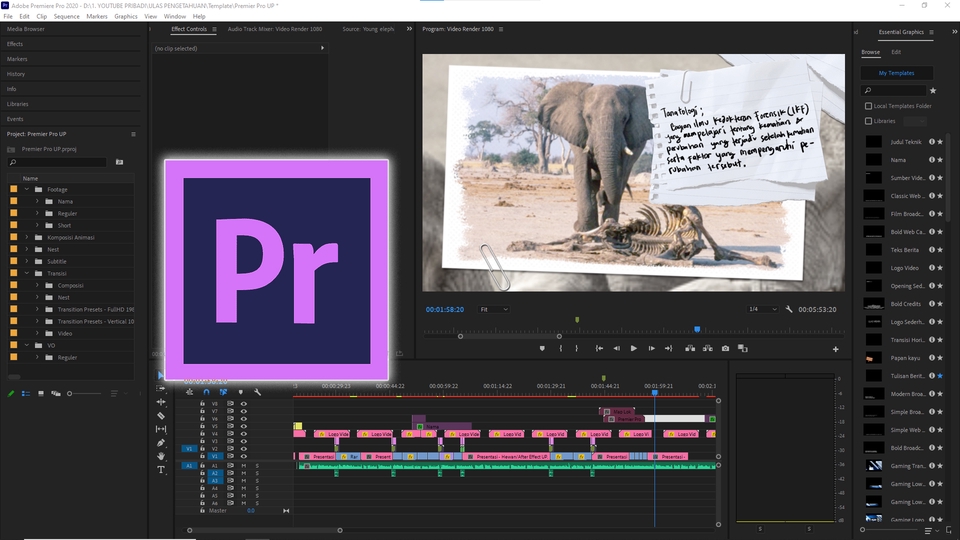Enable the Local Templates Folder checkbox
The height and width of the screenshot is (540, 960).
point(868,106)
